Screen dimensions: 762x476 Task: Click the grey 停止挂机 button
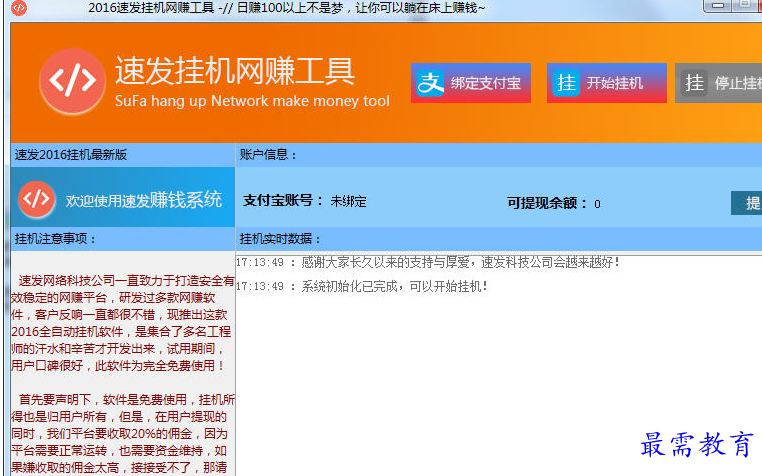719,83
